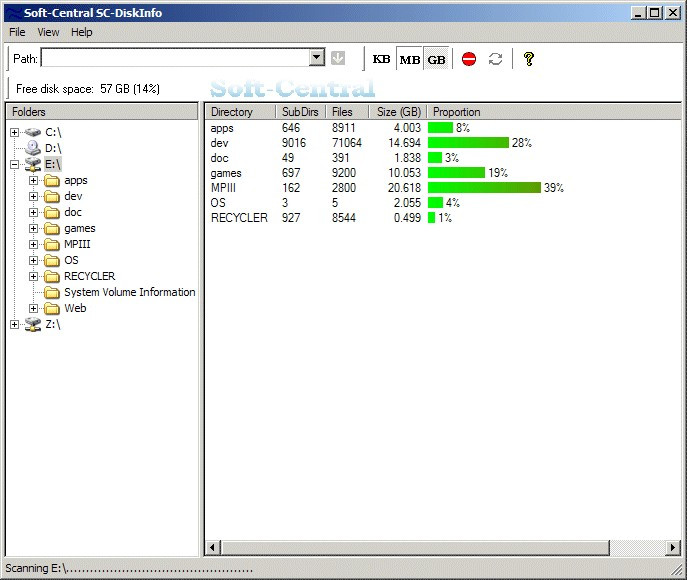The image size is (687, 580).
Task: Expand the RECYCLER folder node
Action: 33,276
